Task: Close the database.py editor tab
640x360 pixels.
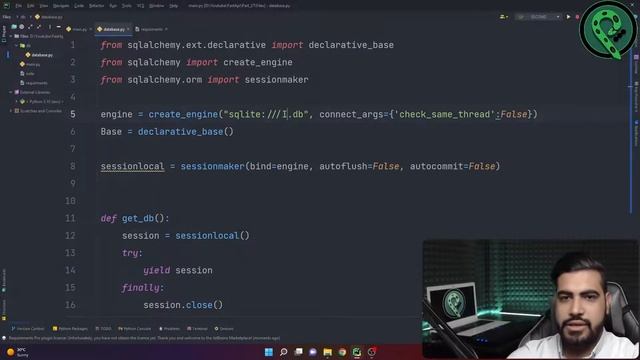Action: pos(128,29)
